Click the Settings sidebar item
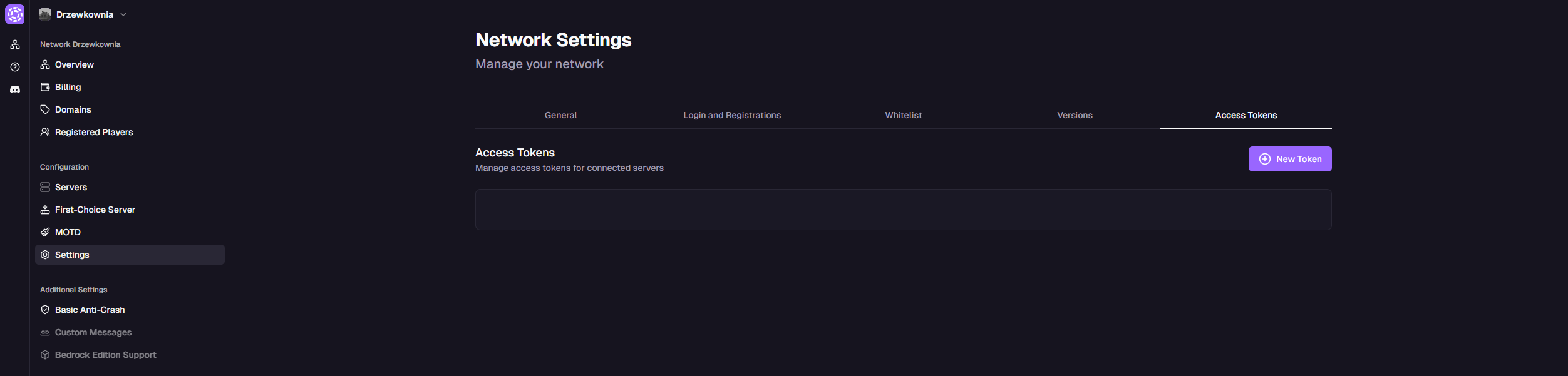The width and height of the screenshot is (1568, 376). [72, 255]
